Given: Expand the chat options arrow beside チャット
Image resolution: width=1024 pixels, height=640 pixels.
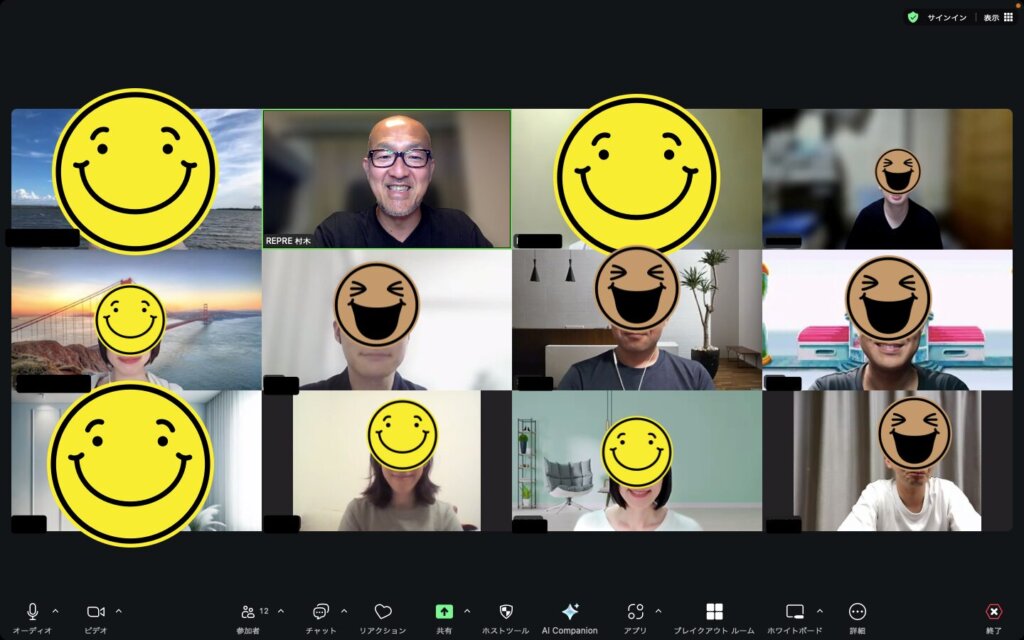Looking at the screenshot, I should click(x=344, y=611).
